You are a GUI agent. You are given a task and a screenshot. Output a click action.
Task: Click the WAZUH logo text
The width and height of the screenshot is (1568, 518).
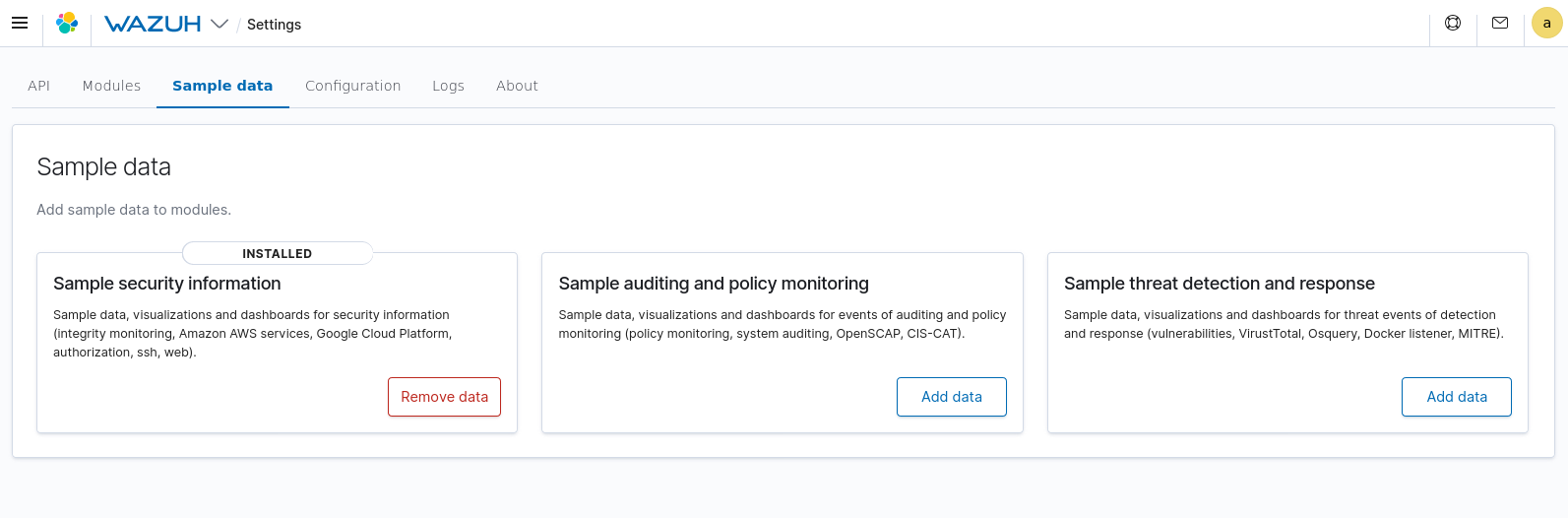pyautogui.click(x=153, y=24)
